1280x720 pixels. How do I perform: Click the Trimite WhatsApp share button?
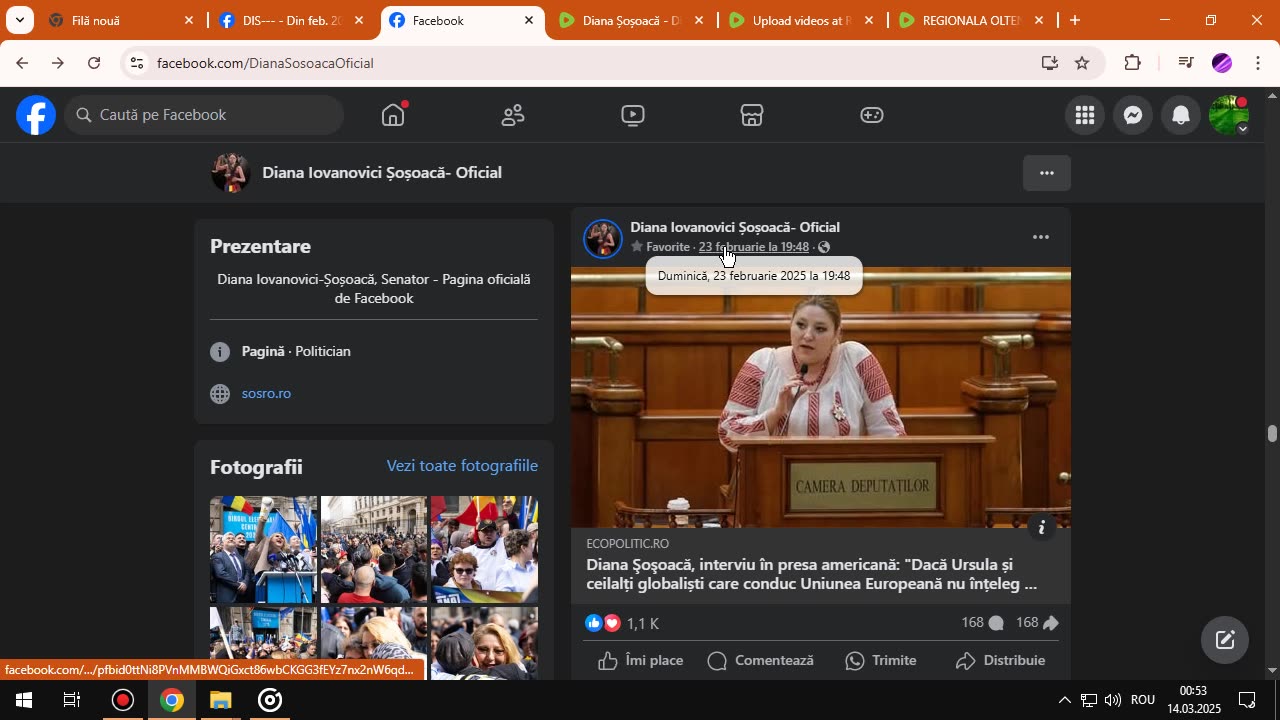pyautogui.click(x=881, y=660)
